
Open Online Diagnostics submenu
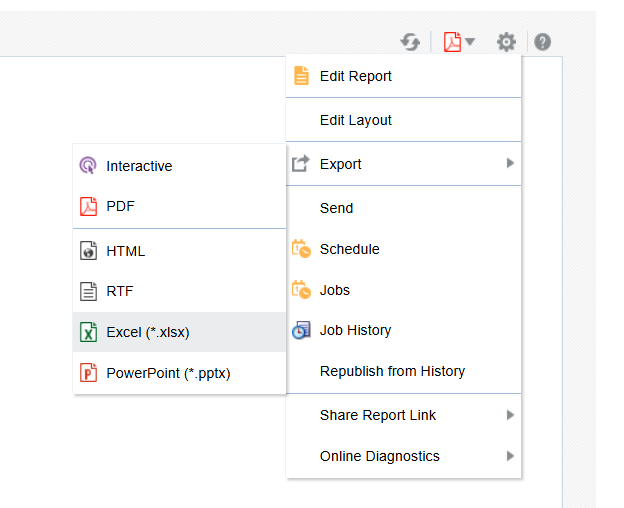(x=404, y=456)
